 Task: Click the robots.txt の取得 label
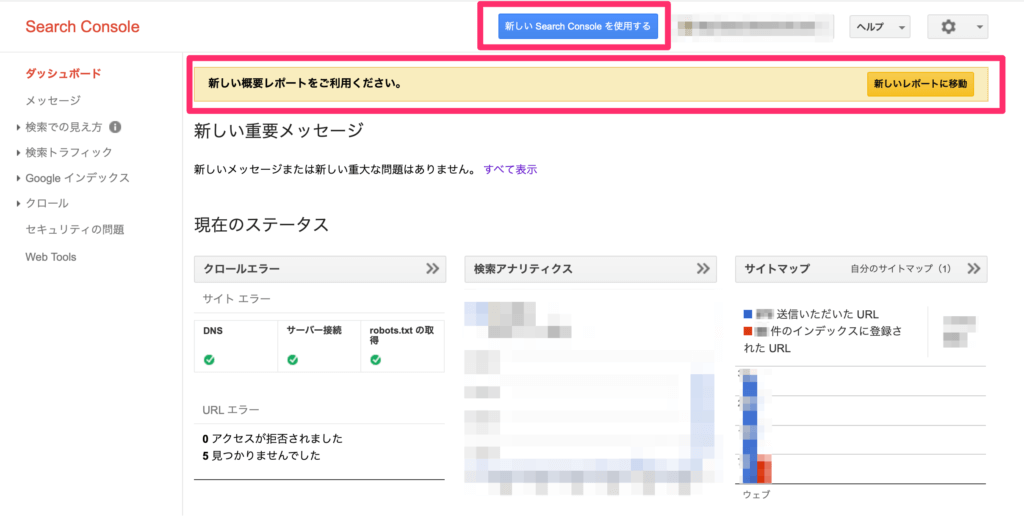[402, 336]
